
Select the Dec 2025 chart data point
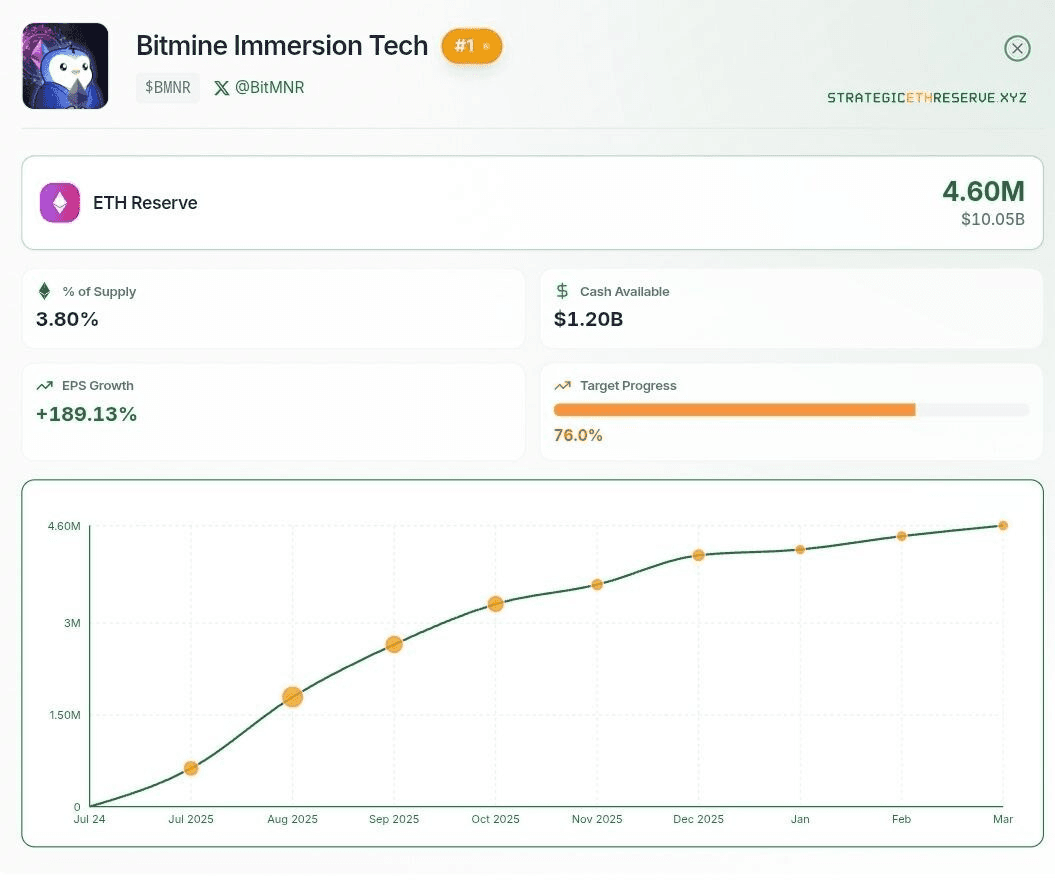698,555
